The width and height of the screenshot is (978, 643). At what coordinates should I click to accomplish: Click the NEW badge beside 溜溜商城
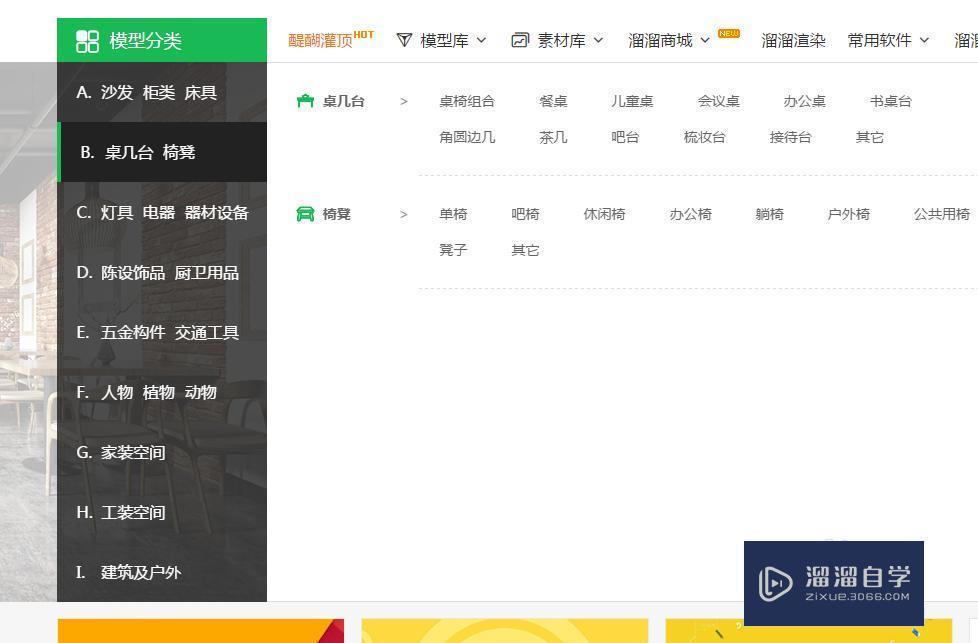pos(728,33)
